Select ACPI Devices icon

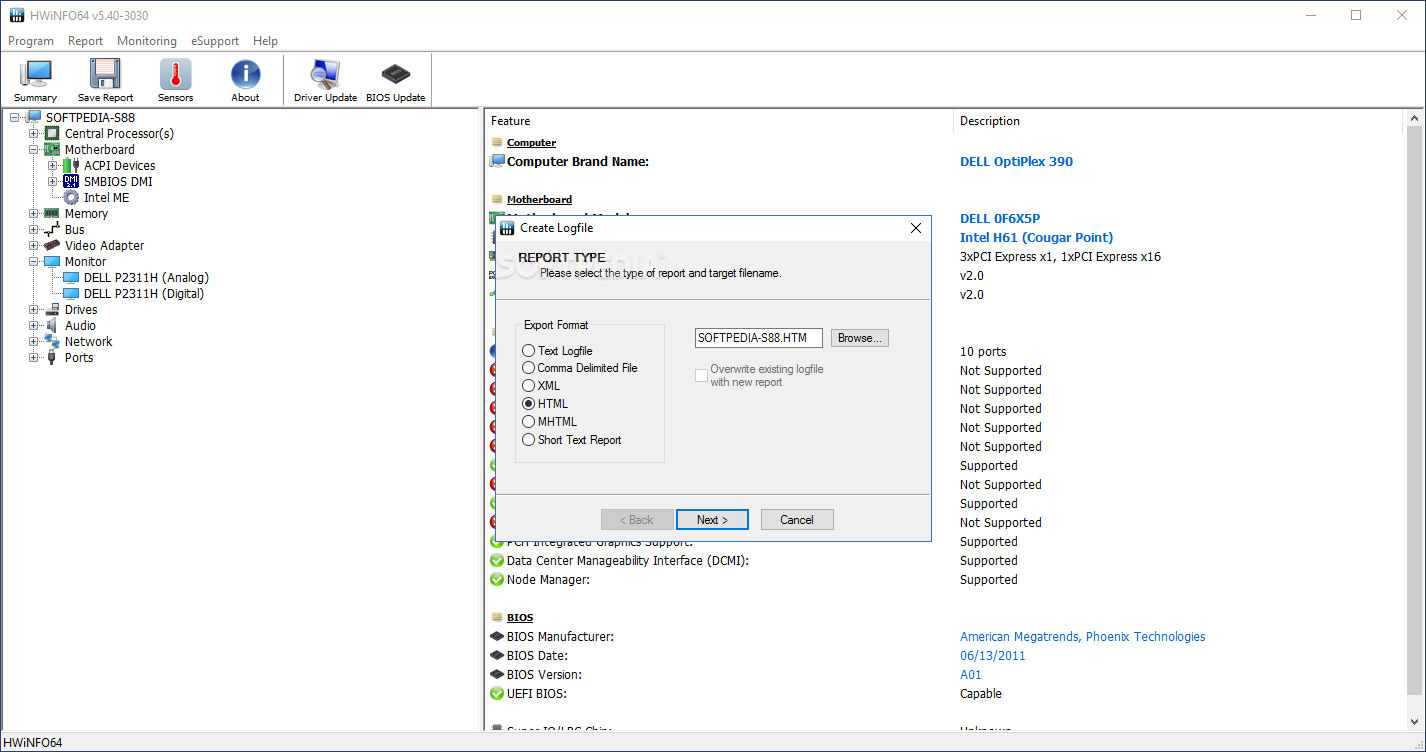pyautogui.click(x=71, y=165)
